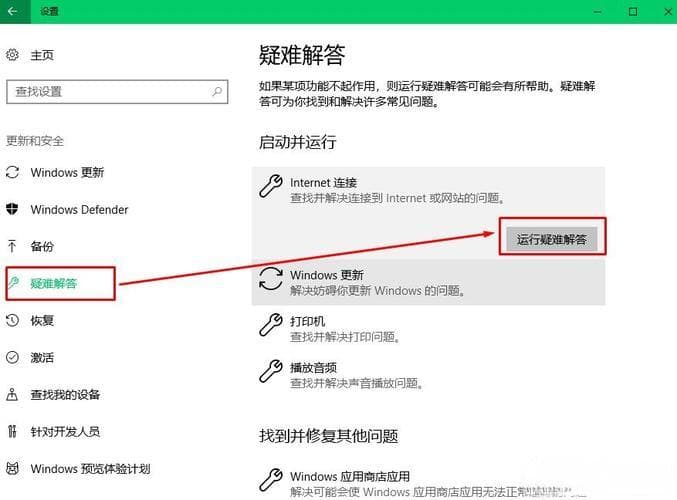This screenshot has height=500, width=677.
Task: Open the 恢复 settings page
Action: pyautogui.click(x=42, y=320)
